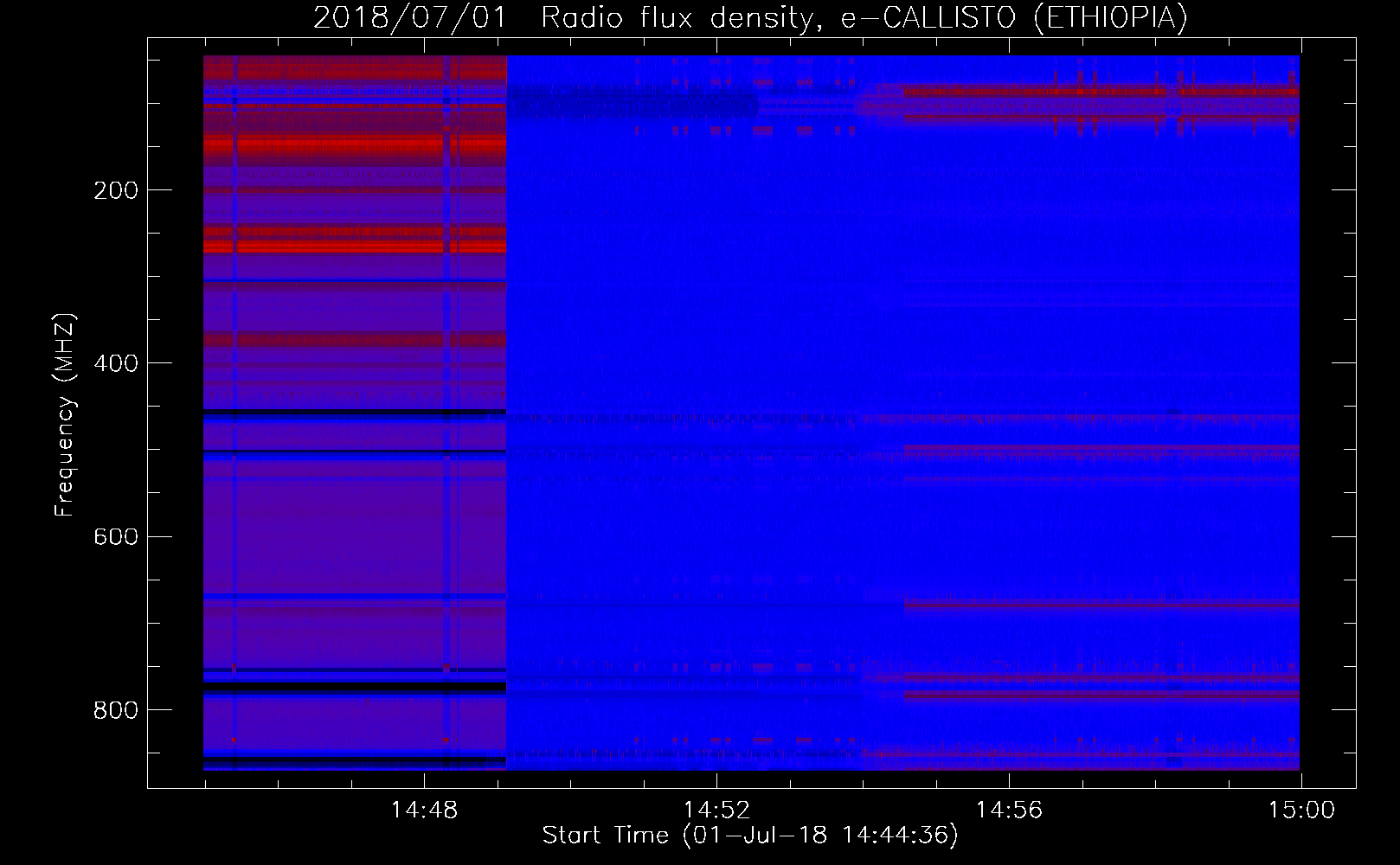Click the "Frequency (MHZ)" axis label

coord(65,414)
